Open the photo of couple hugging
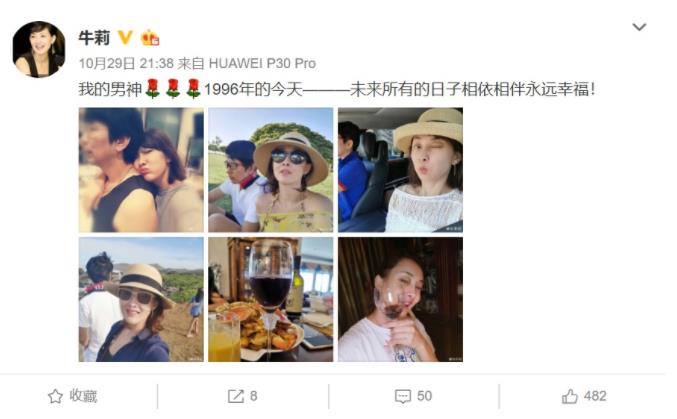Image resolution: width=677 pixels, height=419 pixels. (x=141, y=170)
